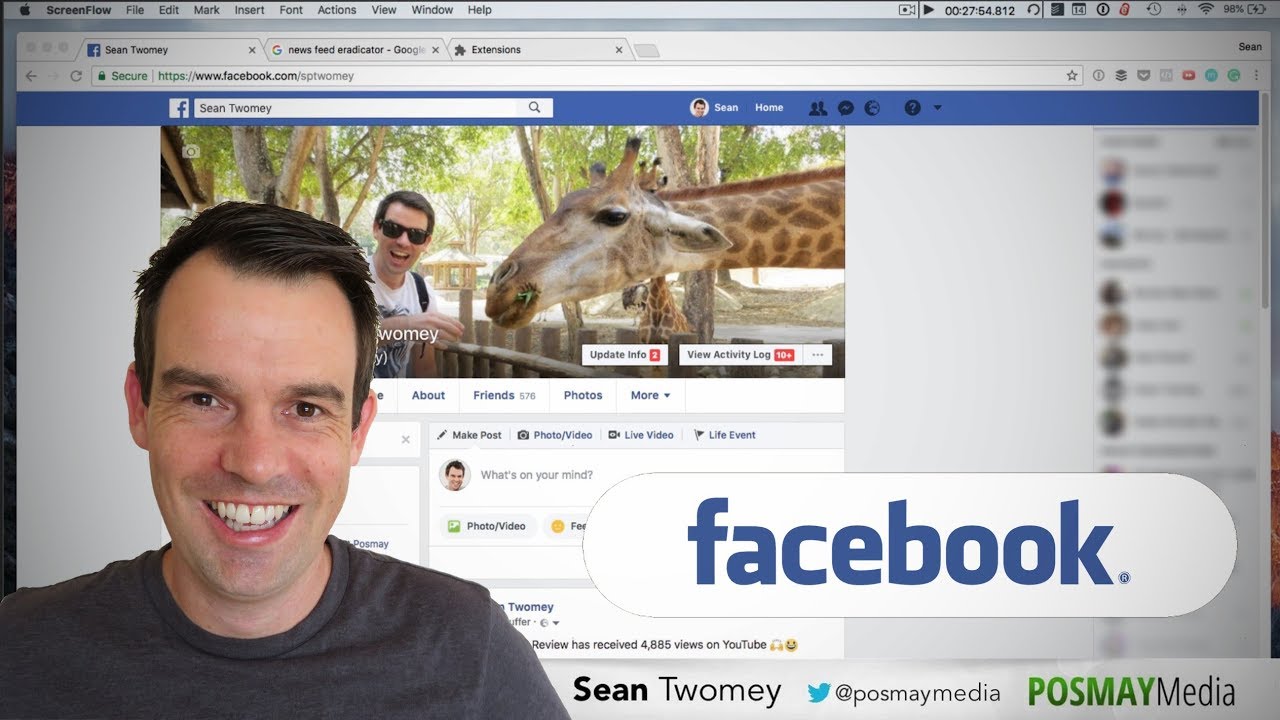Image resolution: width=1280 pixels, height=720 pixels.
Task: Open the account dropdown arrow in Facebook header
Action: (x=937, y=108)
